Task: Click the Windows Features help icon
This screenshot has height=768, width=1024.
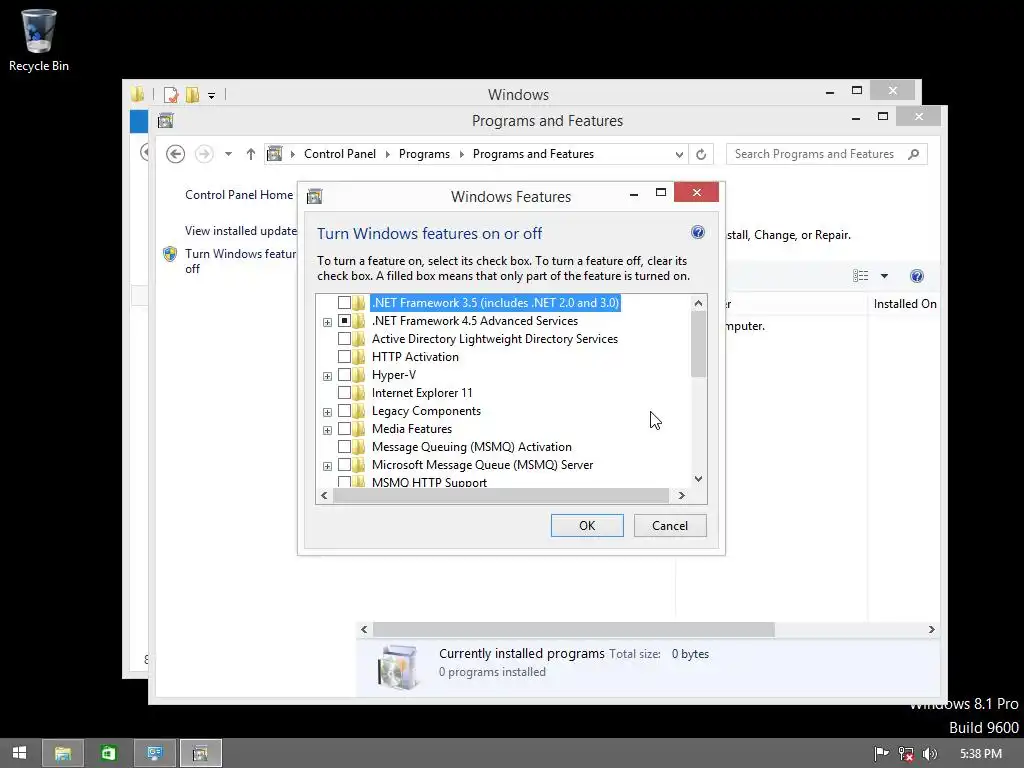Action: coord(697,232)
